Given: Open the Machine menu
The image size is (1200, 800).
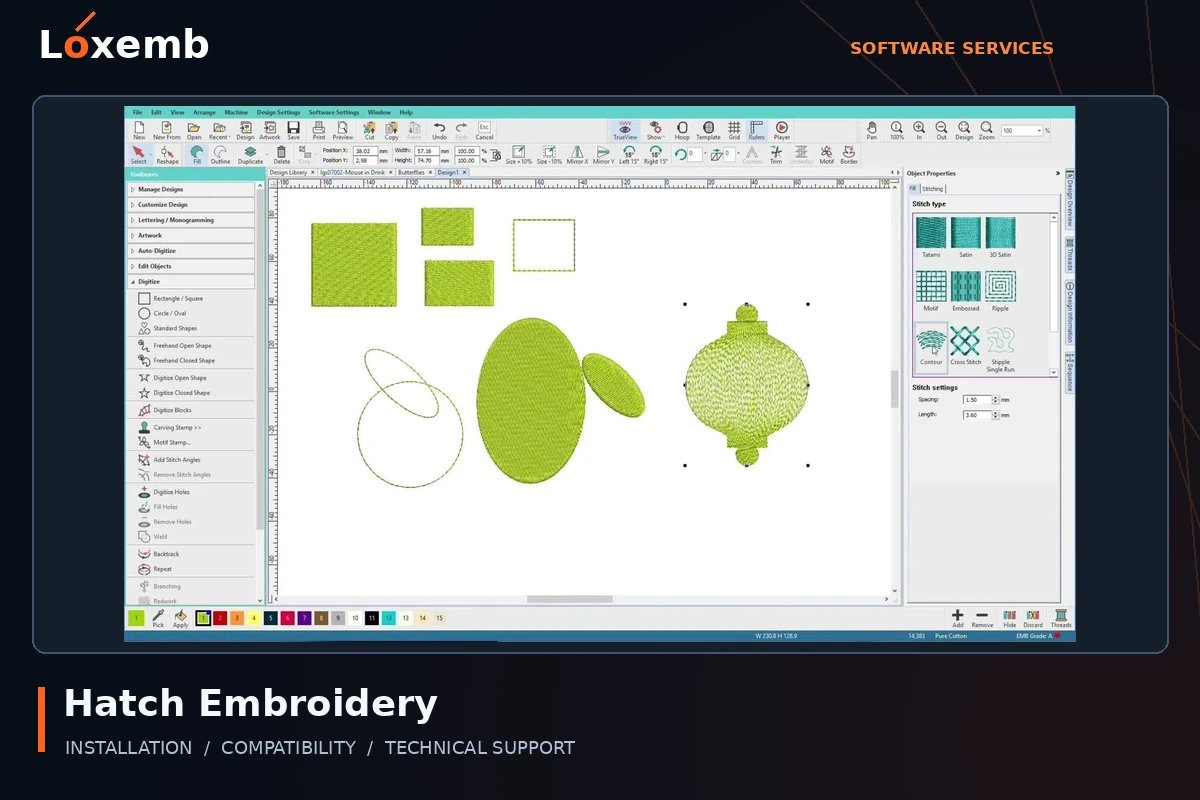Looking at the screenshot, I should (236, 112).
